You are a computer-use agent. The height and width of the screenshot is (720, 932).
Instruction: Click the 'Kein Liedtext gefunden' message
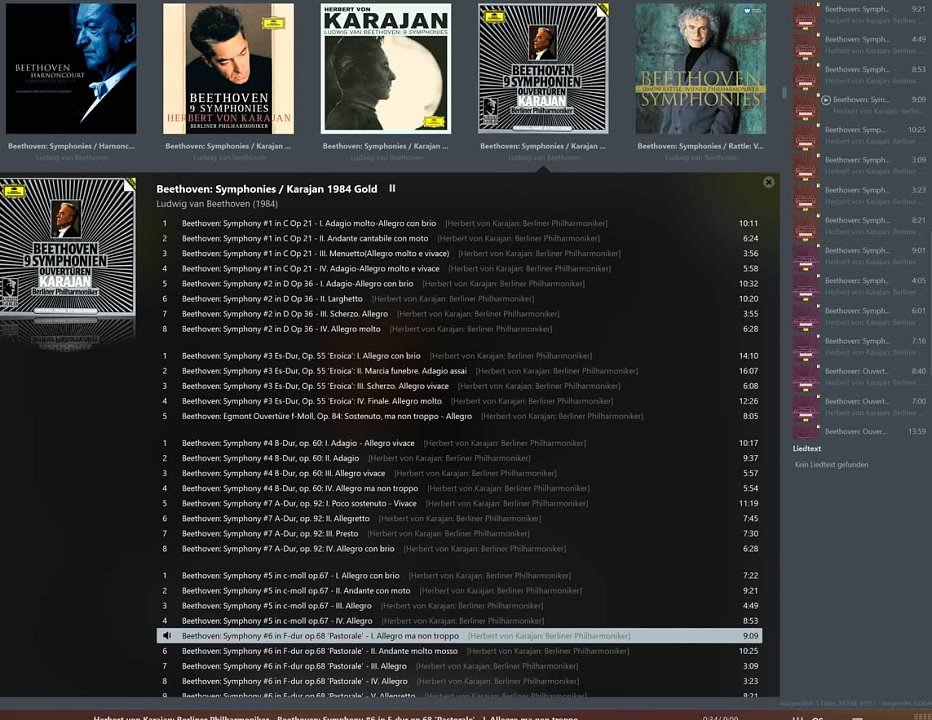(832, 464)
